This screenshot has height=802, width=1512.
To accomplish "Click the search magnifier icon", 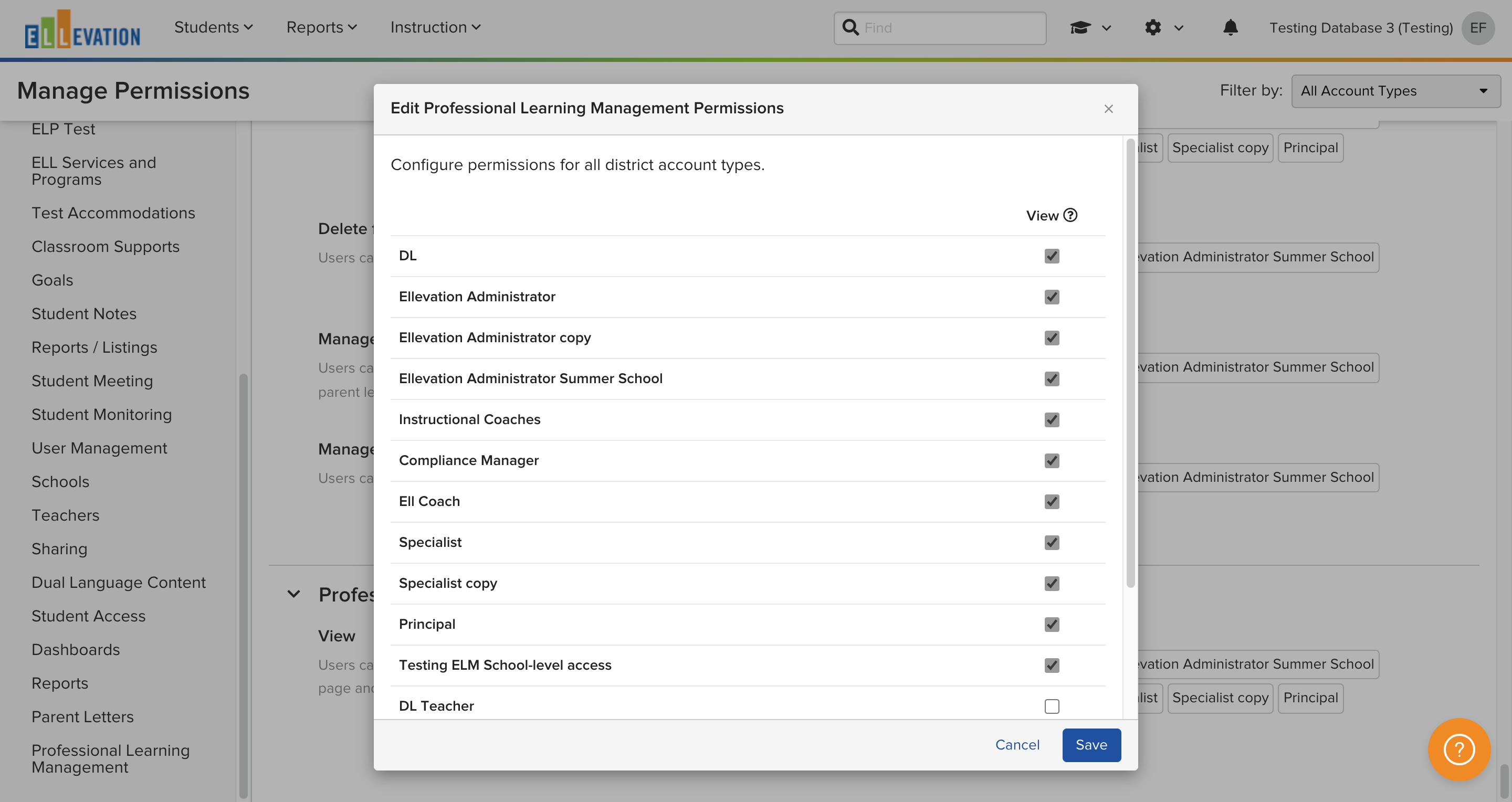I will [x=850, y=28].
